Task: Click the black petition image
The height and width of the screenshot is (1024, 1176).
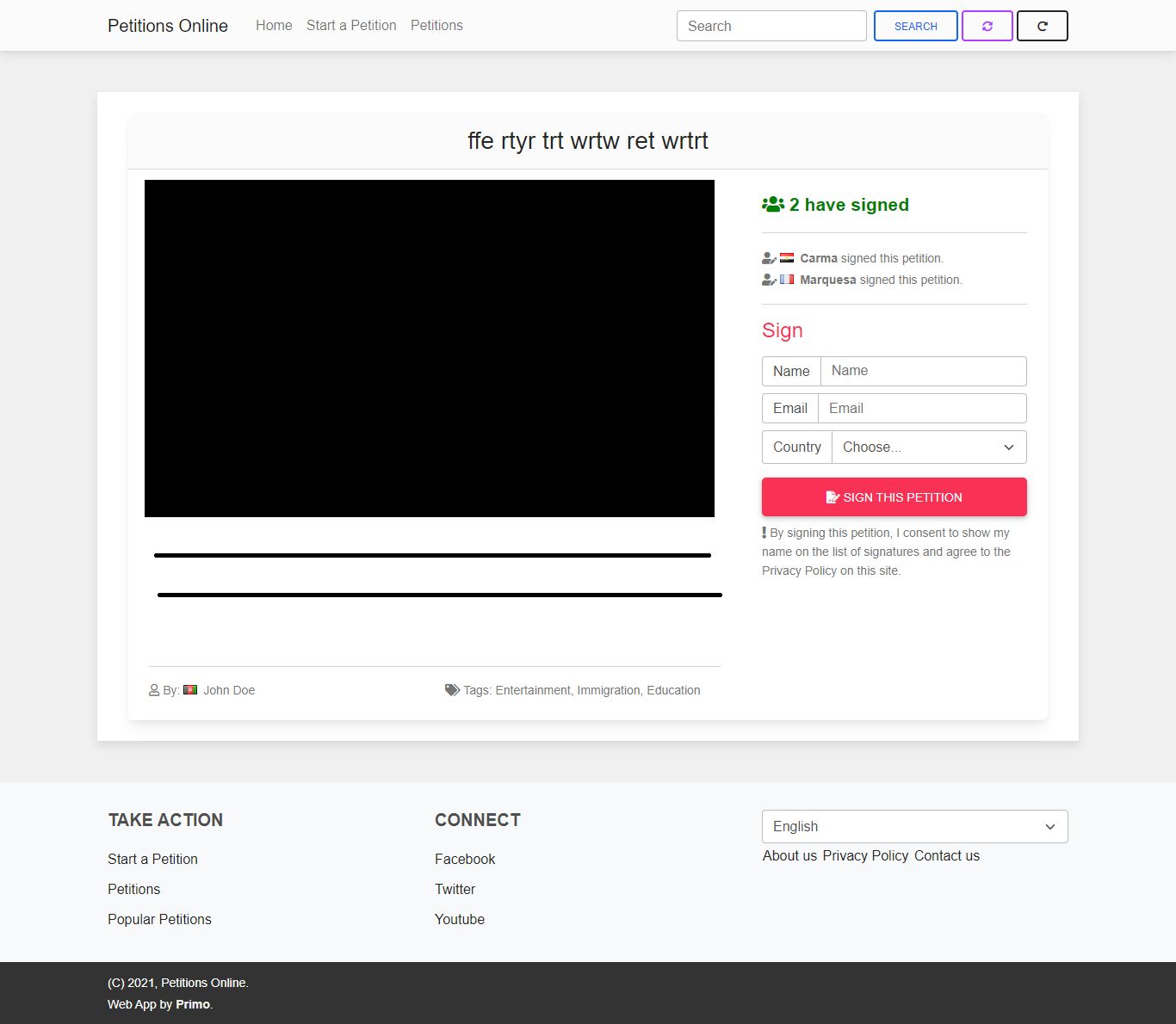Action: point(430,349)
